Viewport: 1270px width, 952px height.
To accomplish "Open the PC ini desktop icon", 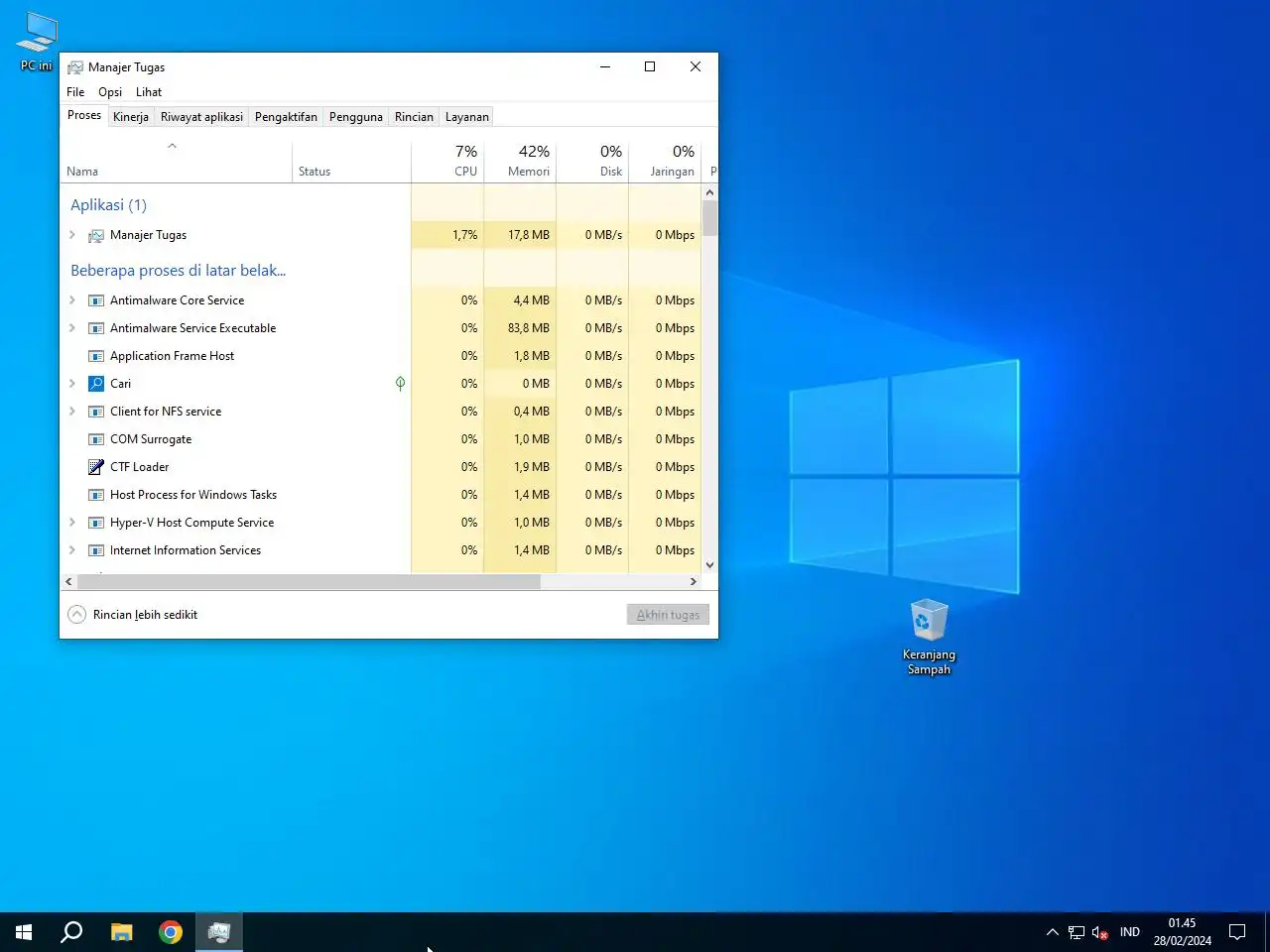I will pos(37,42).
